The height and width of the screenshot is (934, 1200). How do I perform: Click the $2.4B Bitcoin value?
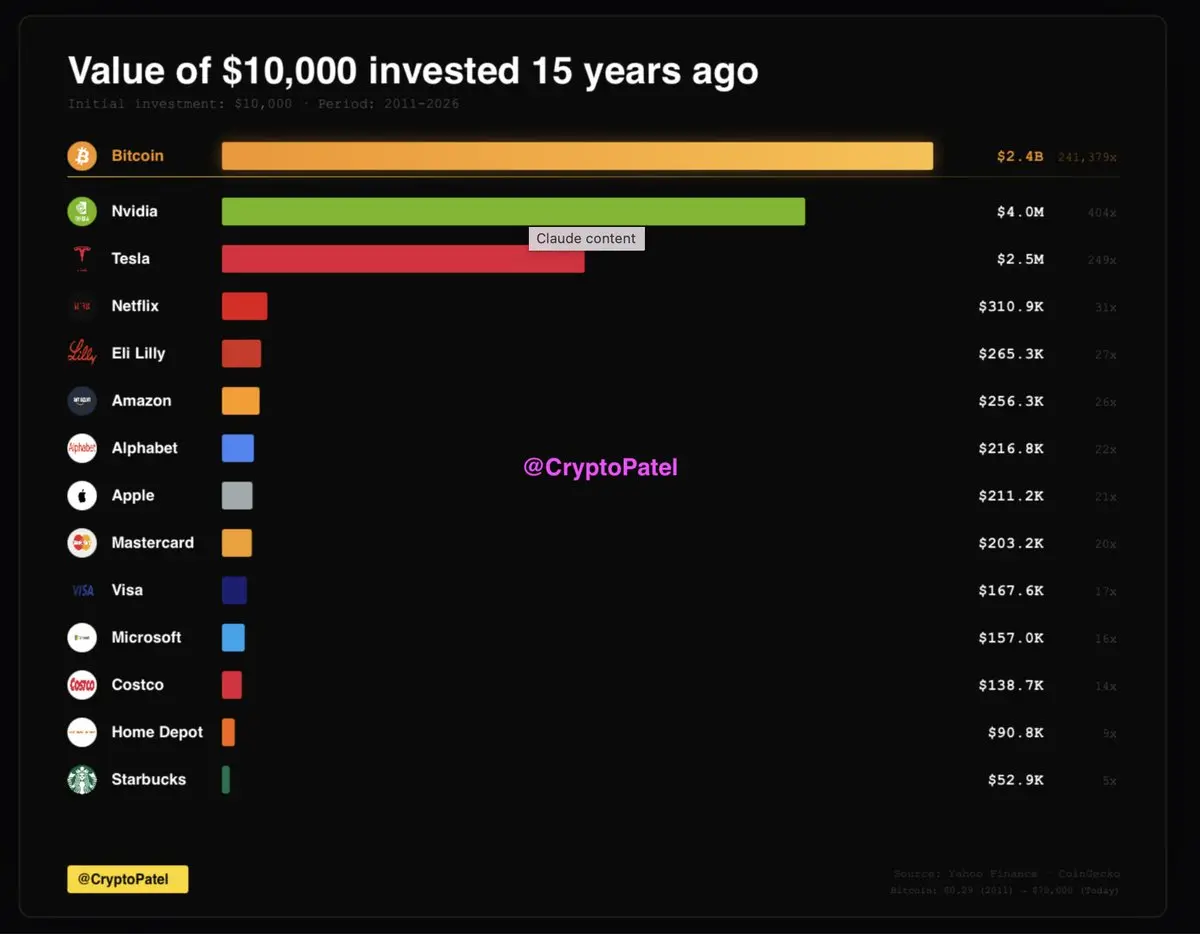click(1019, 157)
